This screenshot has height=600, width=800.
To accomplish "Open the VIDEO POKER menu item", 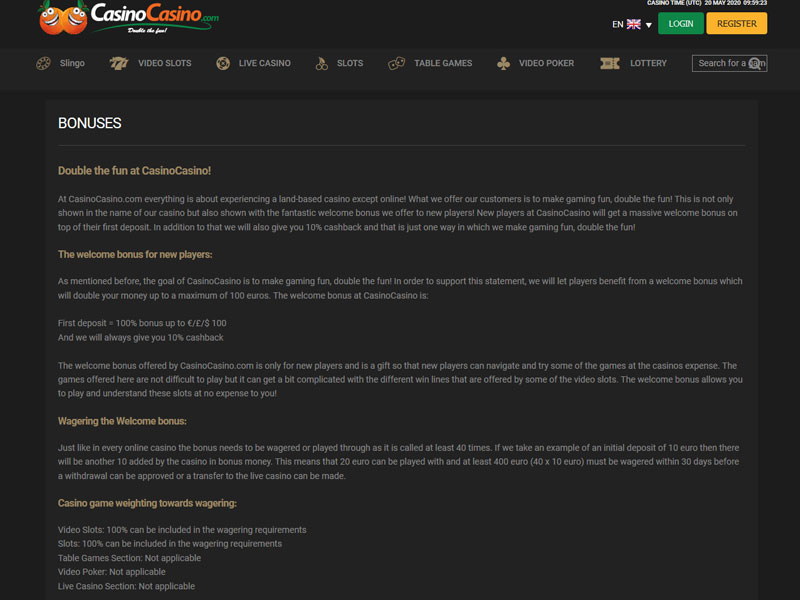I will coord(546,63).
